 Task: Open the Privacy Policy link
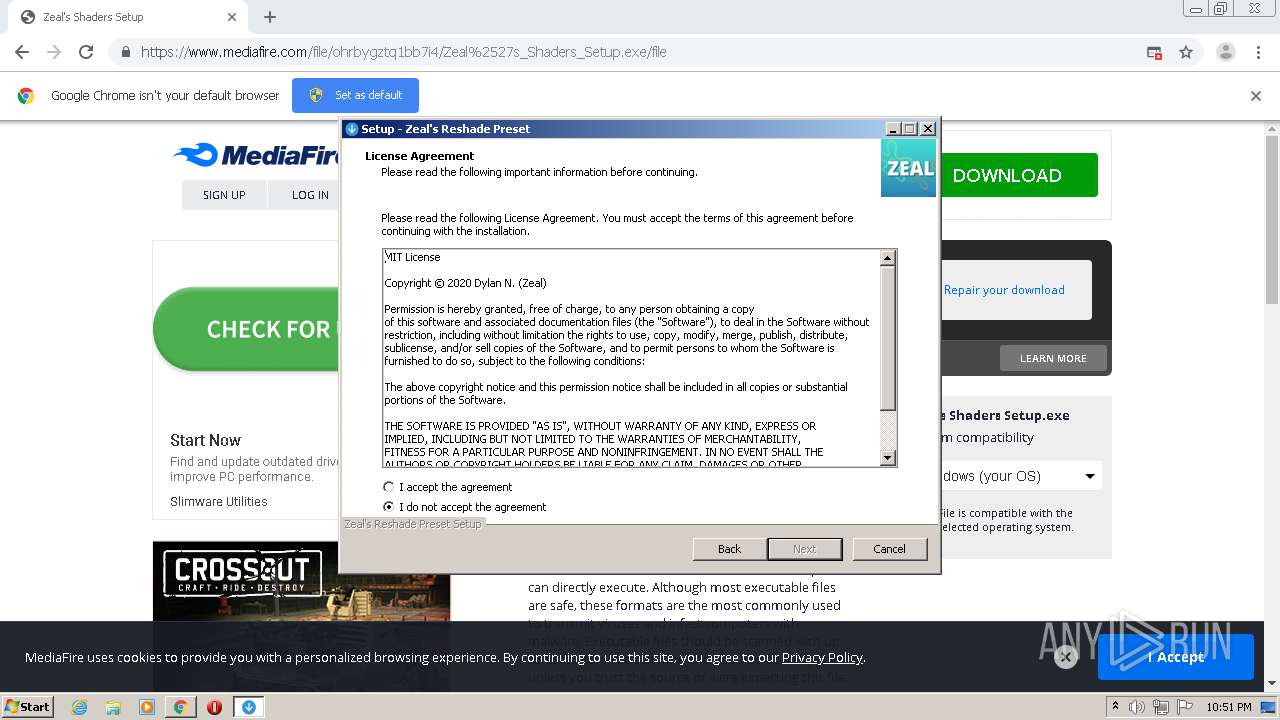click(x=822, y=657)
